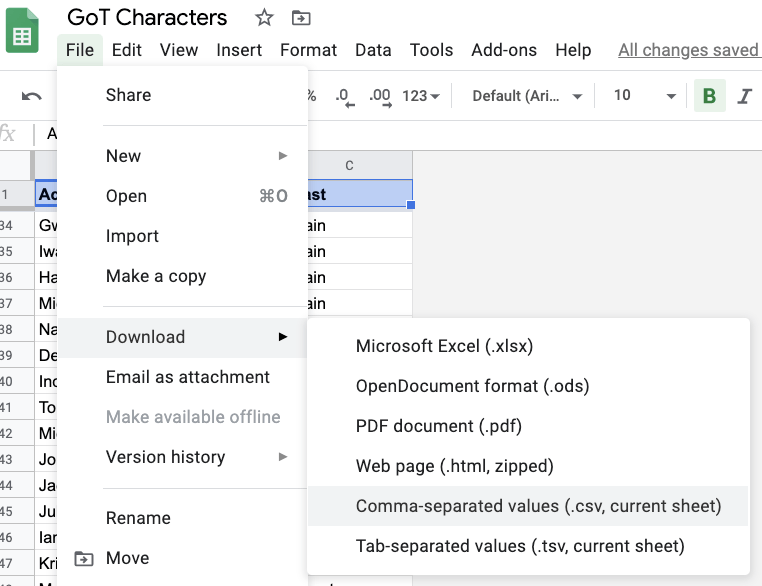Select row 1 header
This screenshot has height=586, width=762.
coord(17,194)
